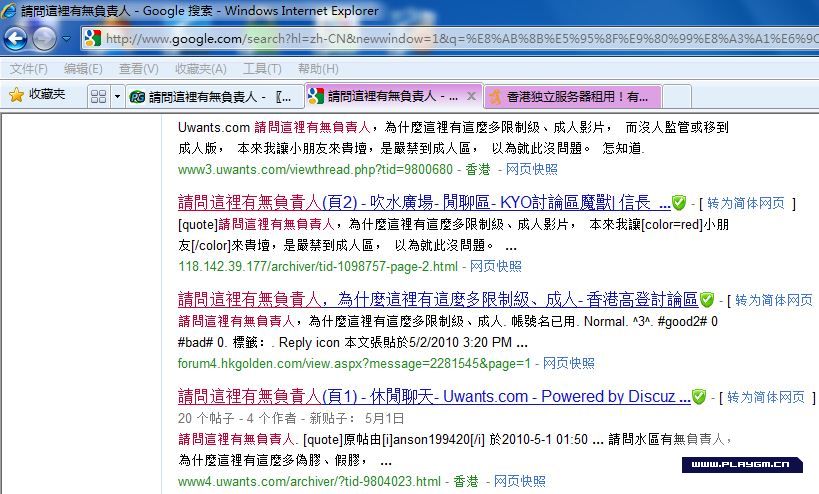
Task: Expand the tab list dropdown arrow
Action: (x=117, y=97)
